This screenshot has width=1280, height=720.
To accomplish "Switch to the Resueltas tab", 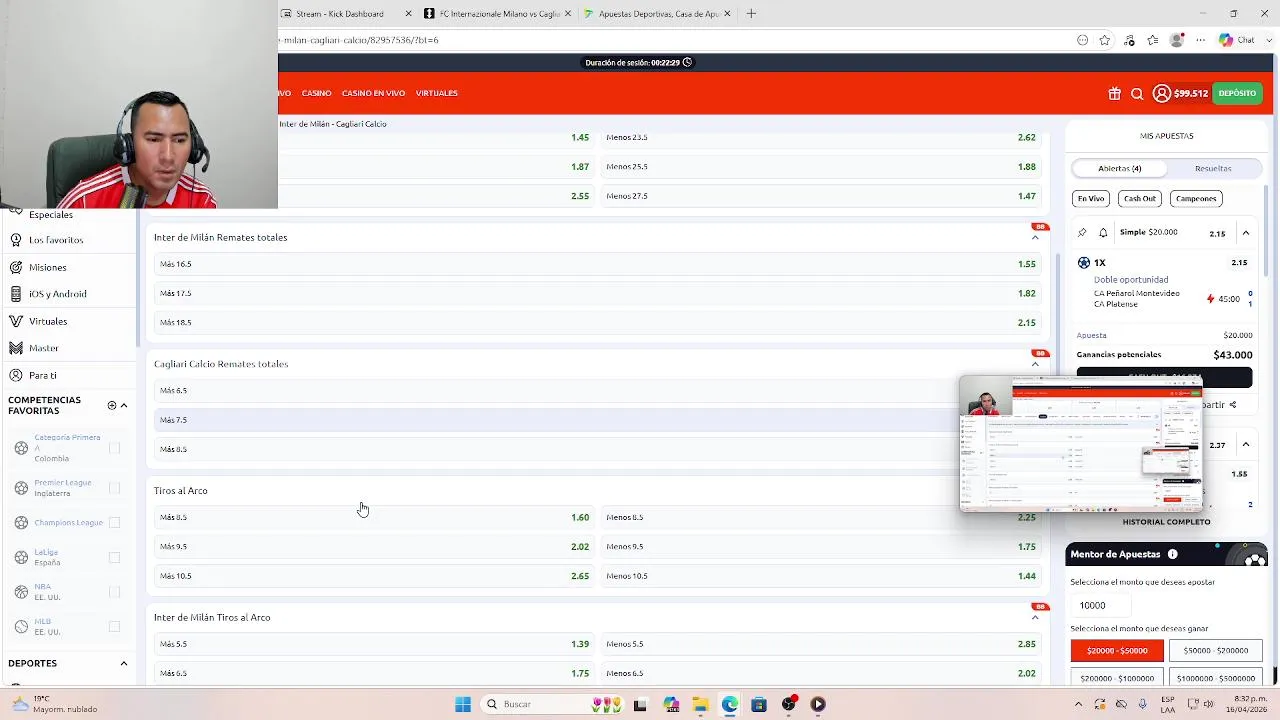I will (x=1213, y=168).
